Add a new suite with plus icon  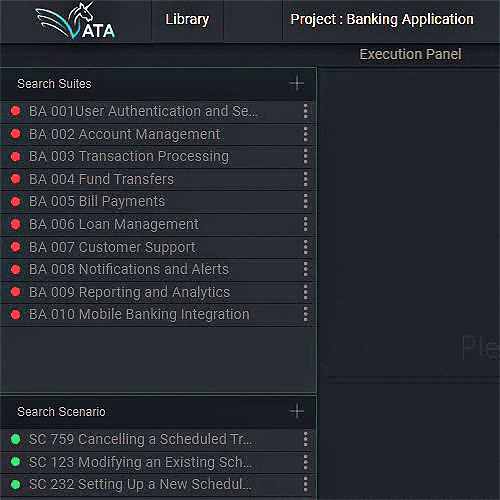[x=297, y=83]
